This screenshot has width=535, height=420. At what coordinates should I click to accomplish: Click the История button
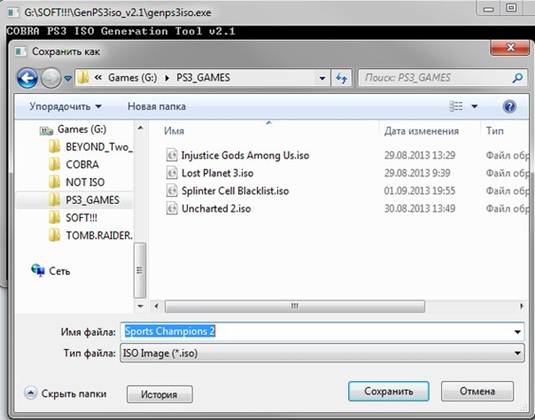[159, 395]
